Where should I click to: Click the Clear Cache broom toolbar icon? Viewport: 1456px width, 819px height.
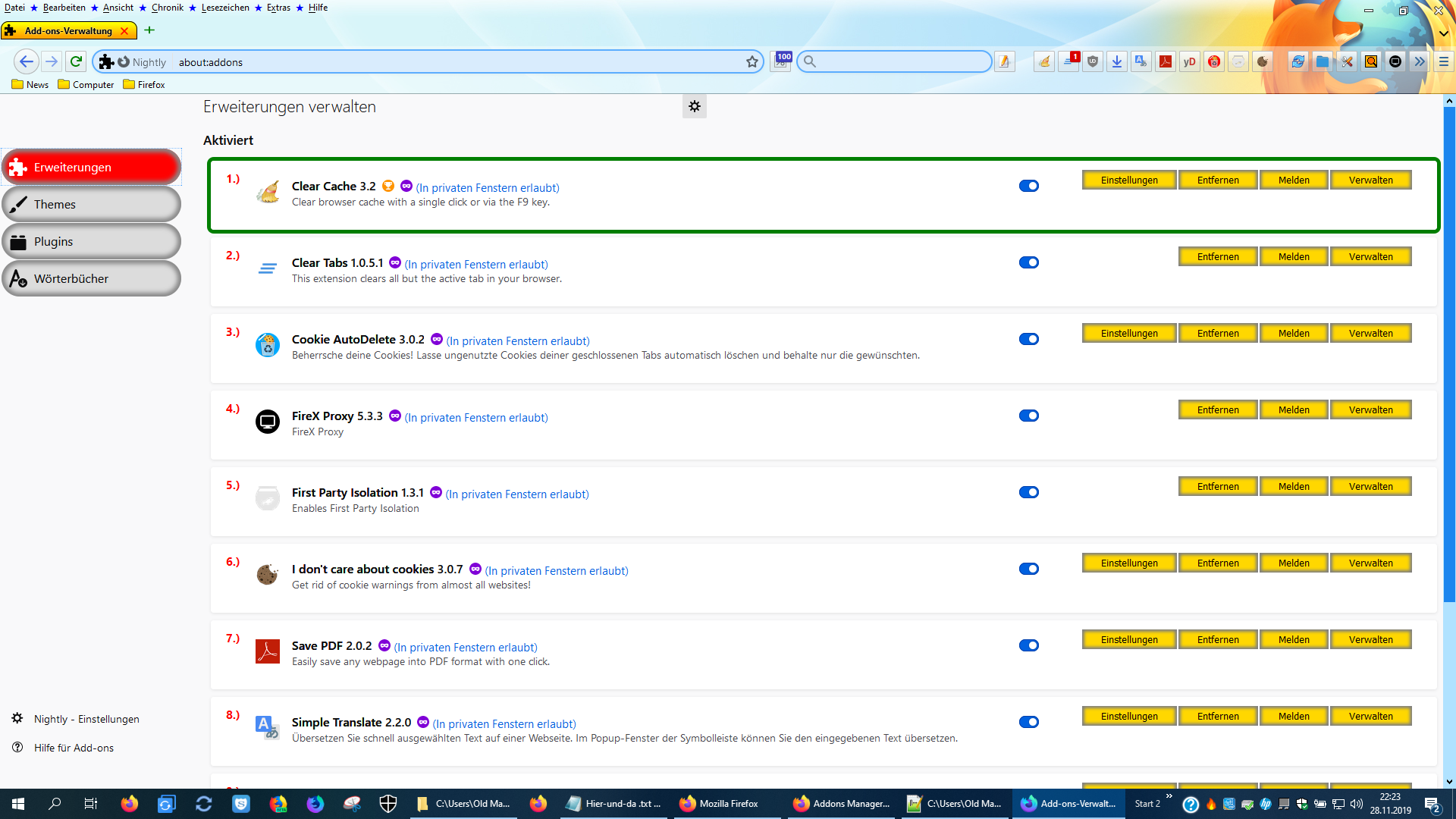pyautogui.click(x=1044, y=62)
